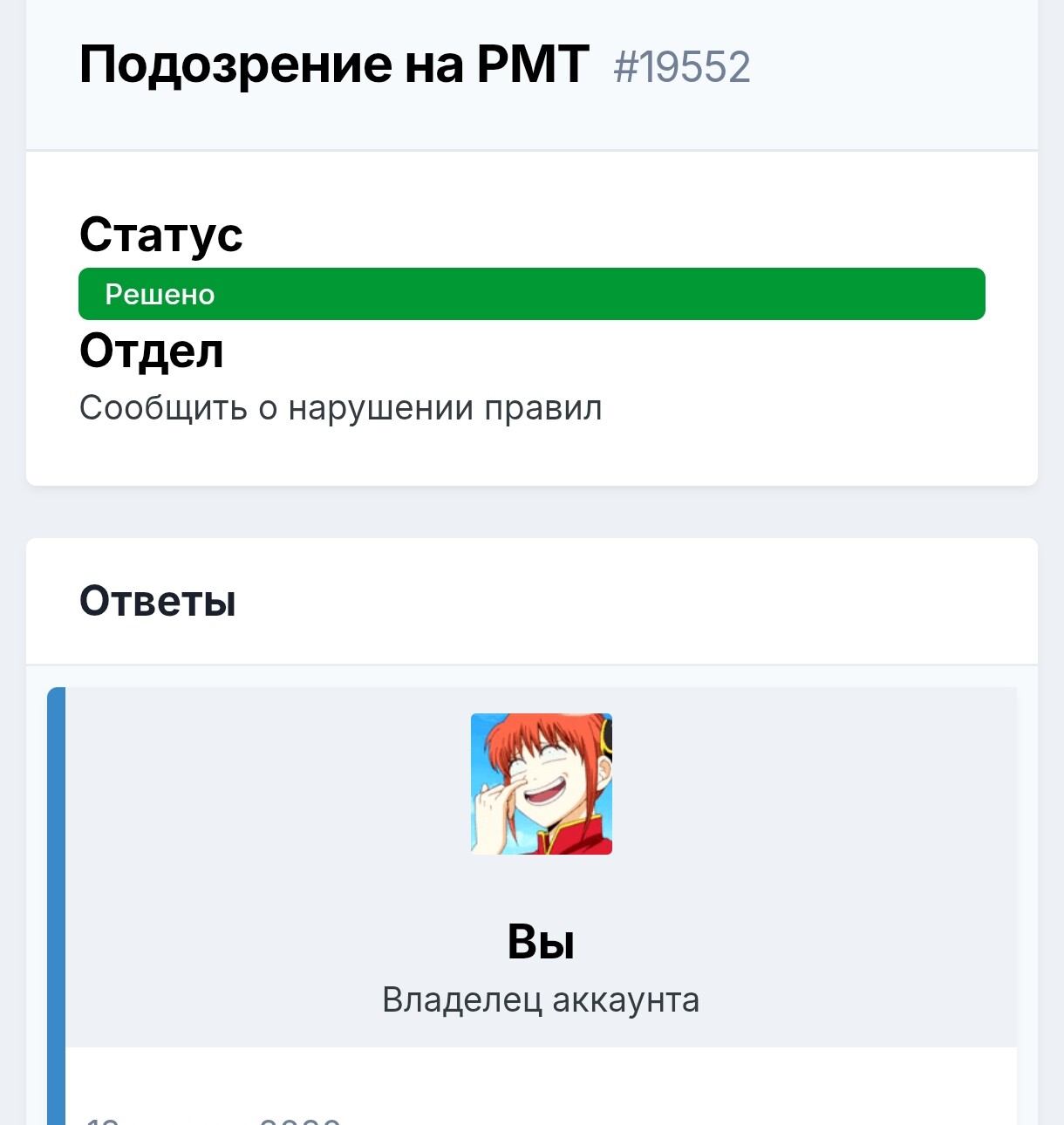Open Сообщить о нарушении правил department
Viewport: 1064px width, 1125px height.
click(340, 407)
